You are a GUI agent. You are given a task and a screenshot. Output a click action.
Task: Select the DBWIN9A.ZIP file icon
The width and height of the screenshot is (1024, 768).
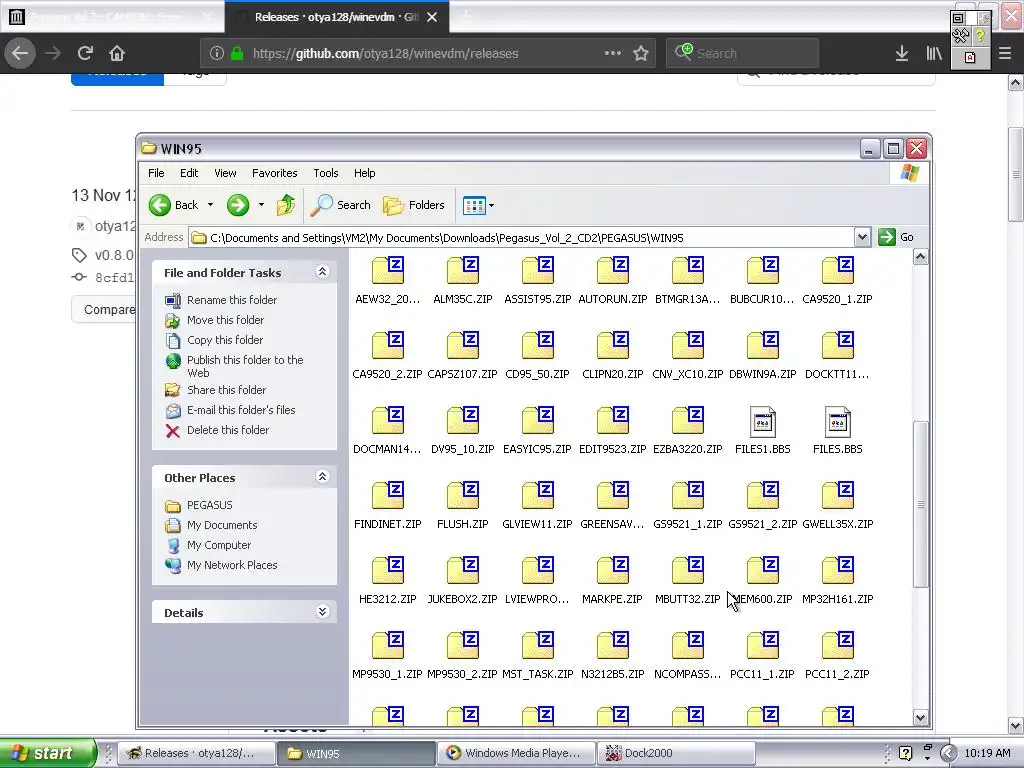(x=762, y=345)
